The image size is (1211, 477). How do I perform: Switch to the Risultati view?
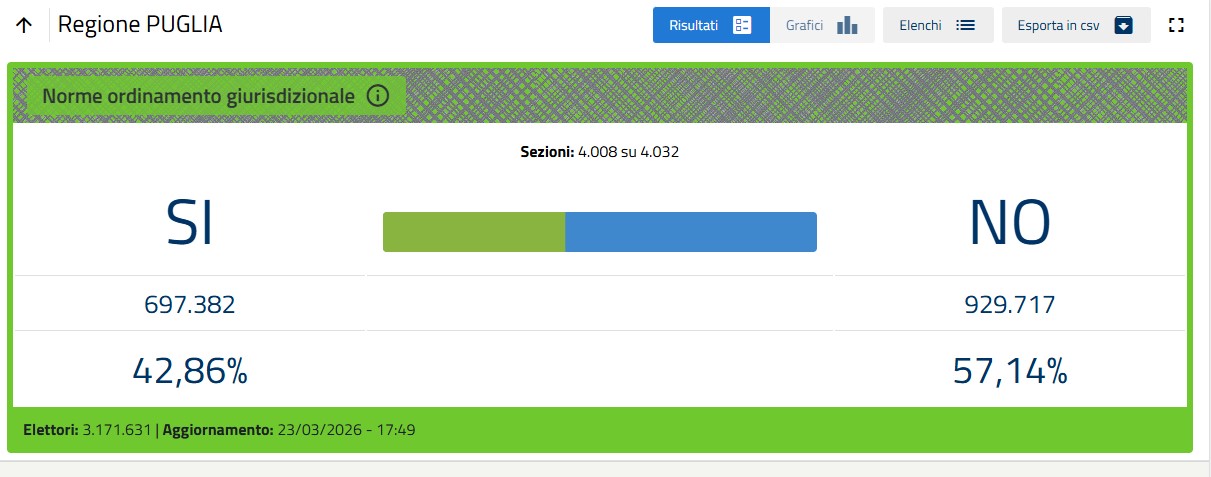click(710, 25)
